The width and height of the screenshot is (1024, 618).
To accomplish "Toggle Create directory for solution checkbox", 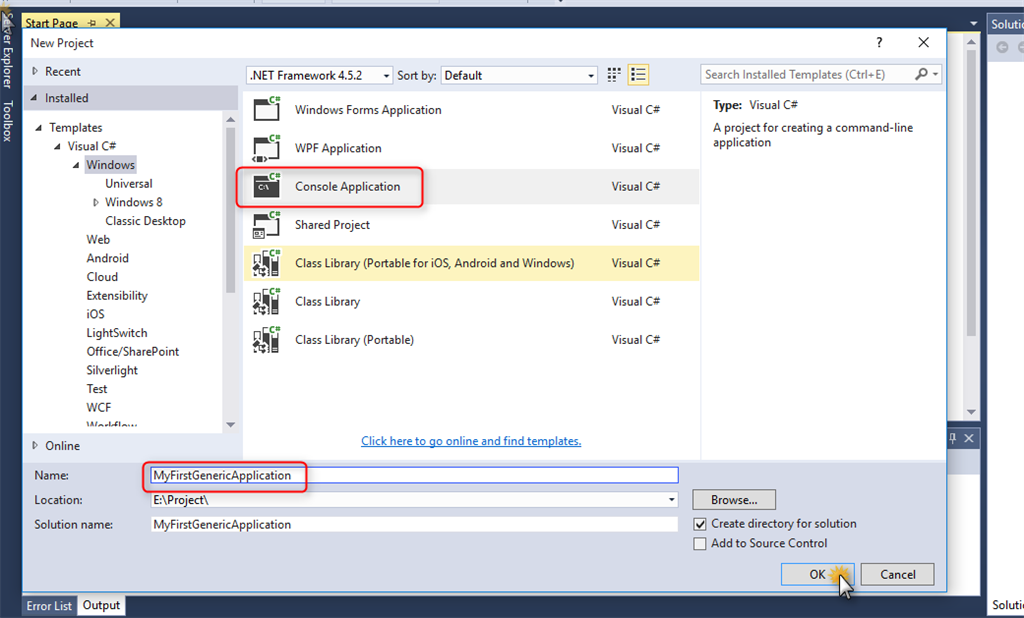I will (700, 524).
